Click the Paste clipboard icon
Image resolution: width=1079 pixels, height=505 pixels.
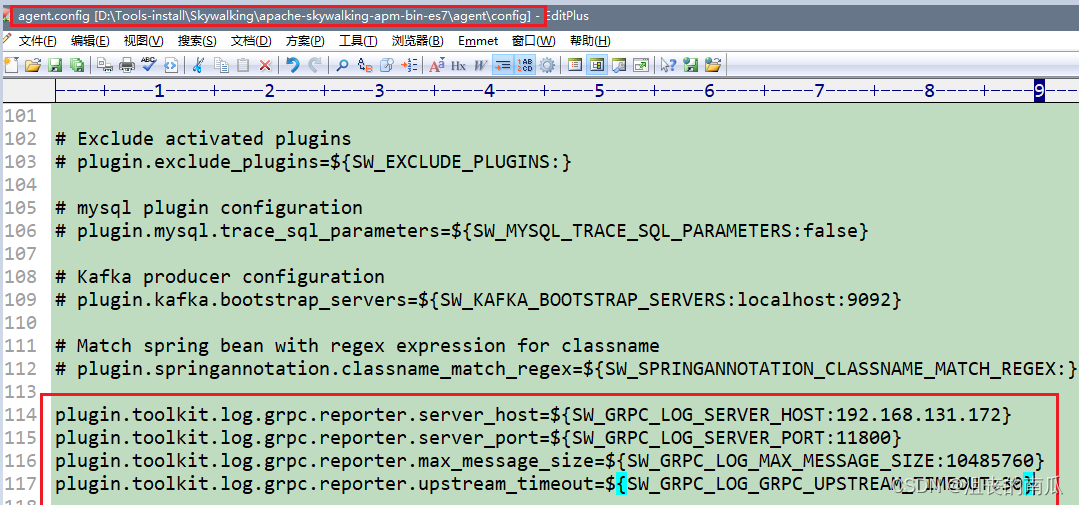[243, 65]
